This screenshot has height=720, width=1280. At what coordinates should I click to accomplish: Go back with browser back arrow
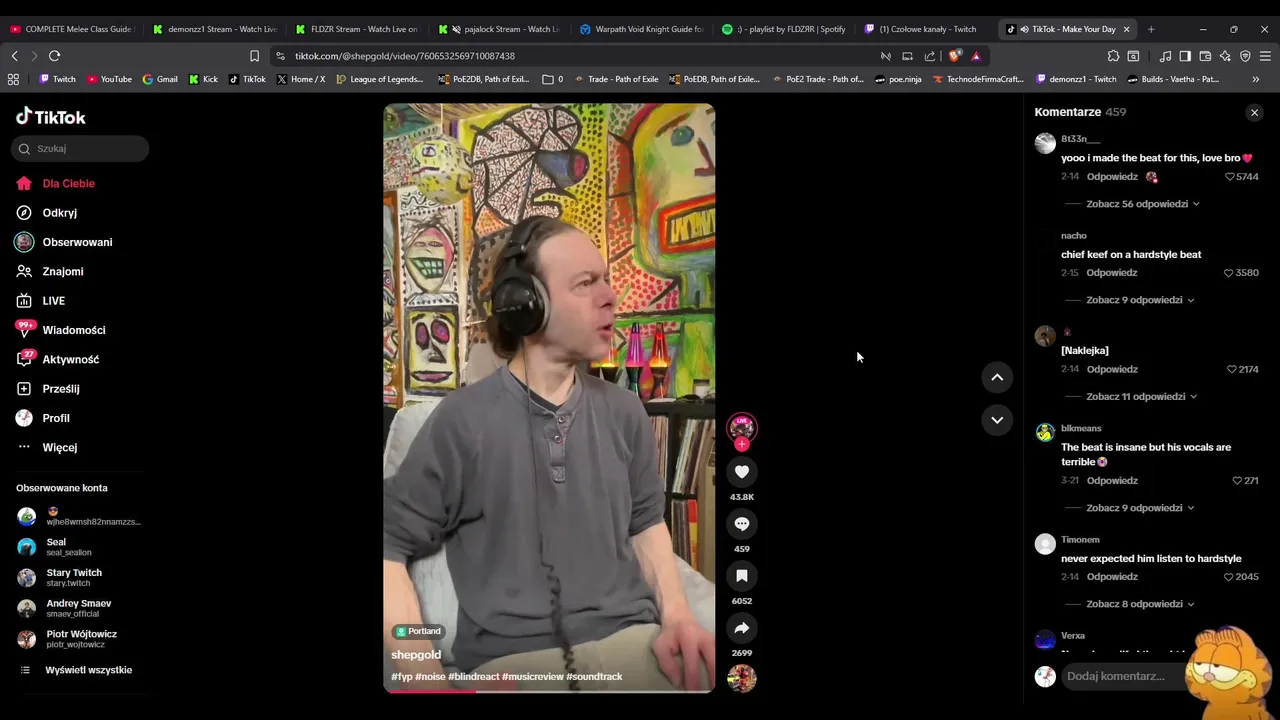(14, 56)
